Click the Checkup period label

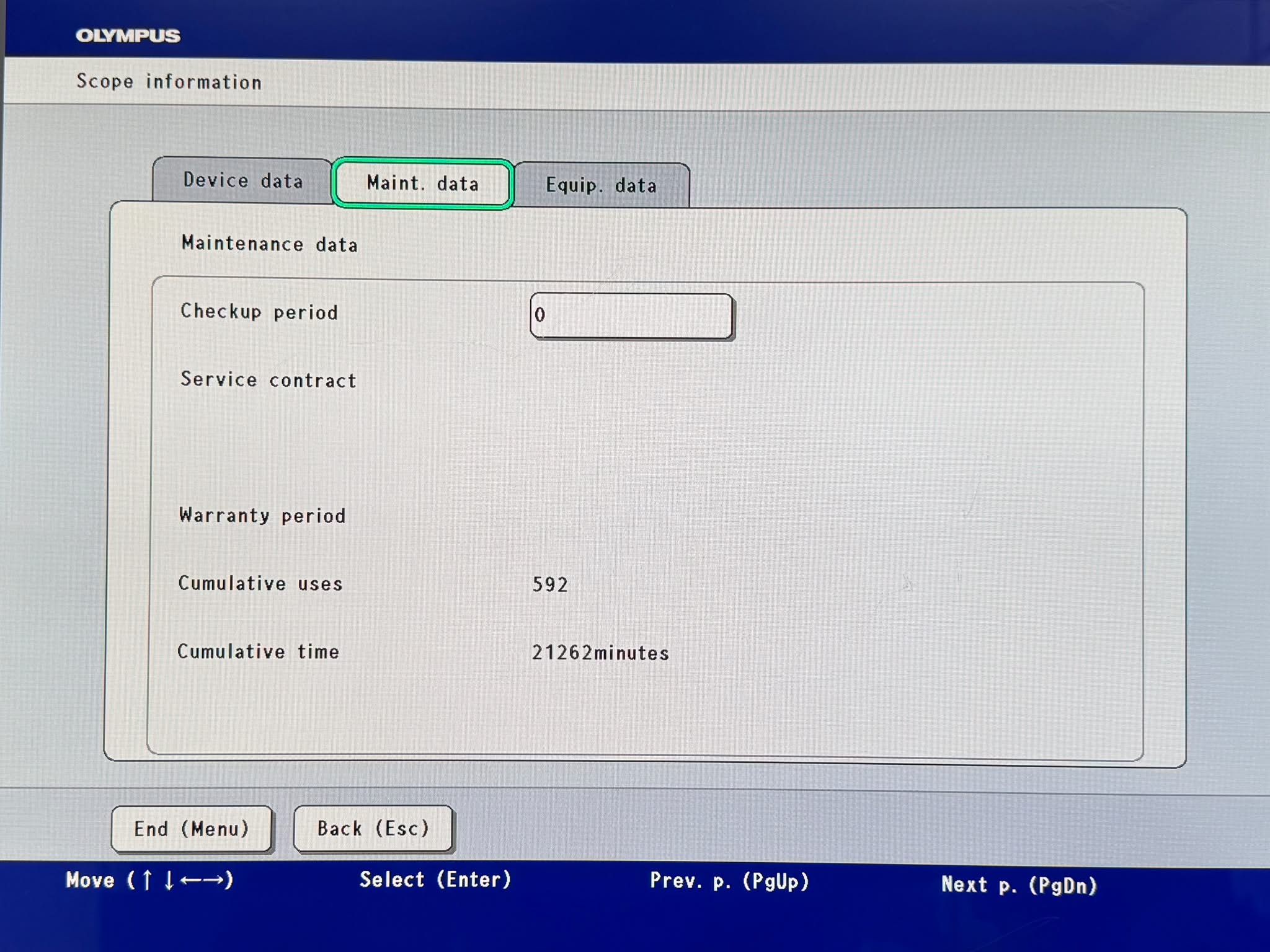[x=259, y=312]
